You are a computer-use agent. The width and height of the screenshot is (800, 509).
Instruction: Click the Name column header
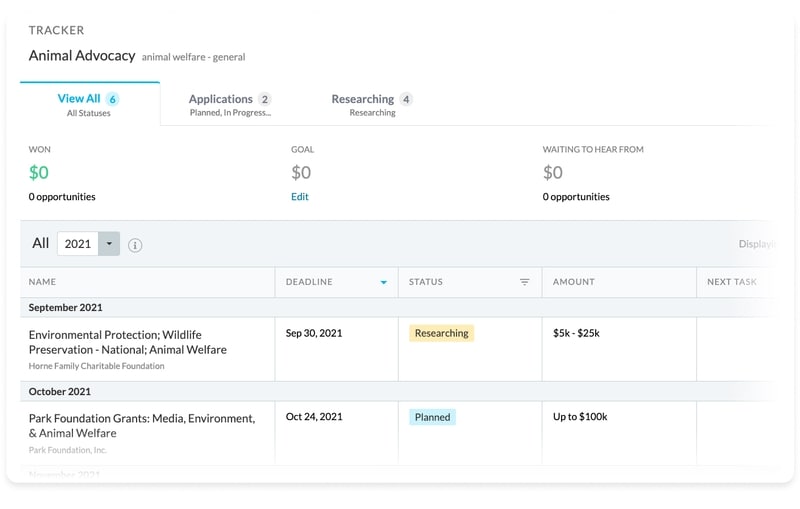[x=43, y=282]
